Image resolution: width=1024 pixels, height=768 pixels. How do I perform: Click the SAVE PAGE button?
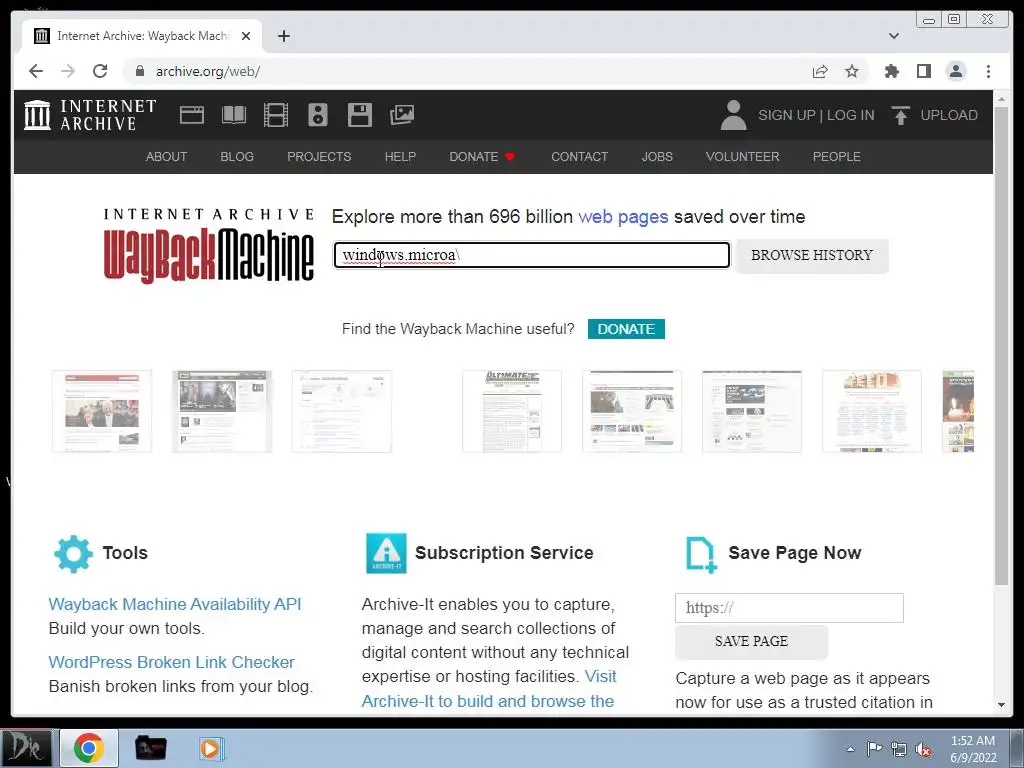pos(751,641)
